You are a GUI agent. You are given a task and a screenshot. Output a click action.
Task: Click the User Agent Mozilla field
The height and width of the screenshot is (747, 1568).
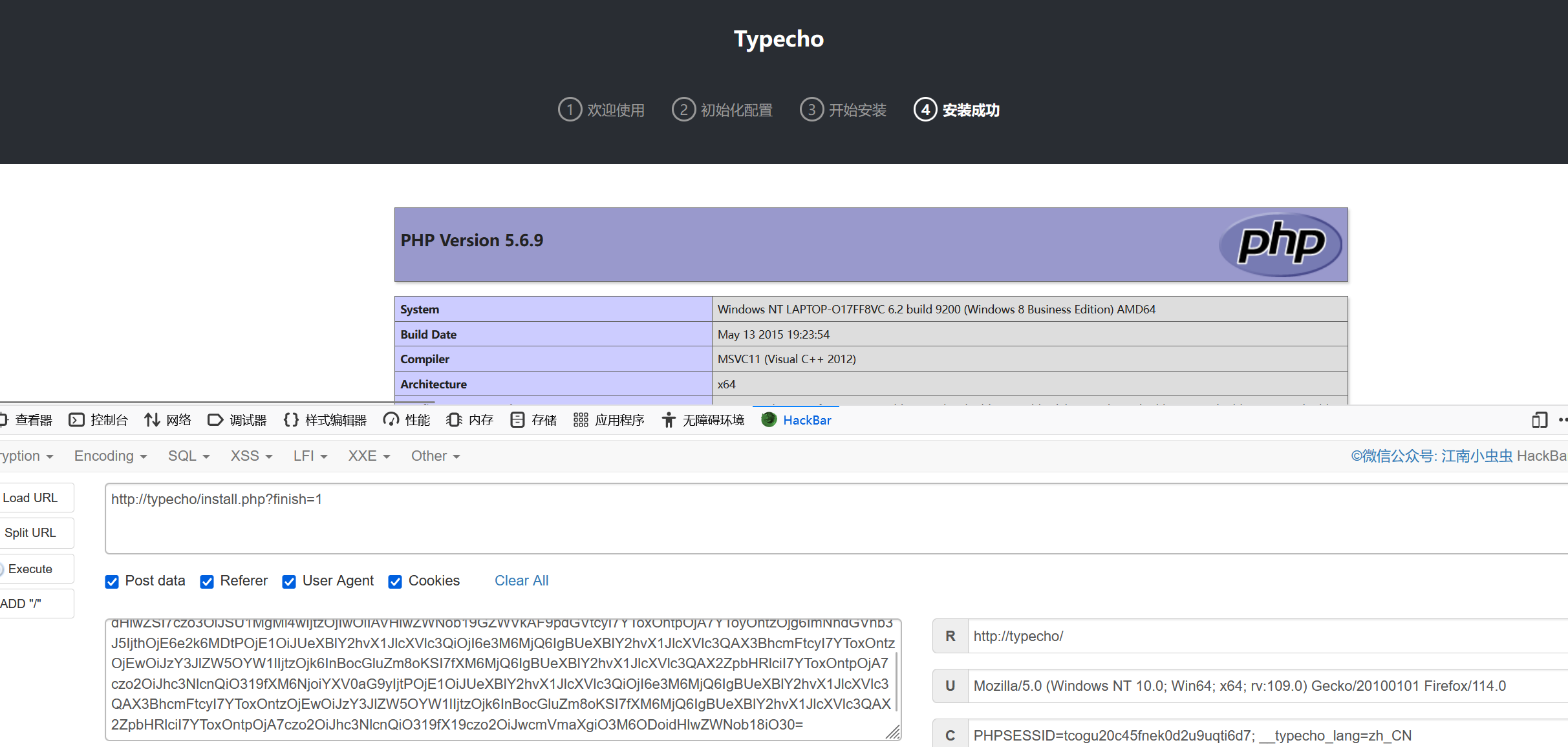pos(1267,686)
